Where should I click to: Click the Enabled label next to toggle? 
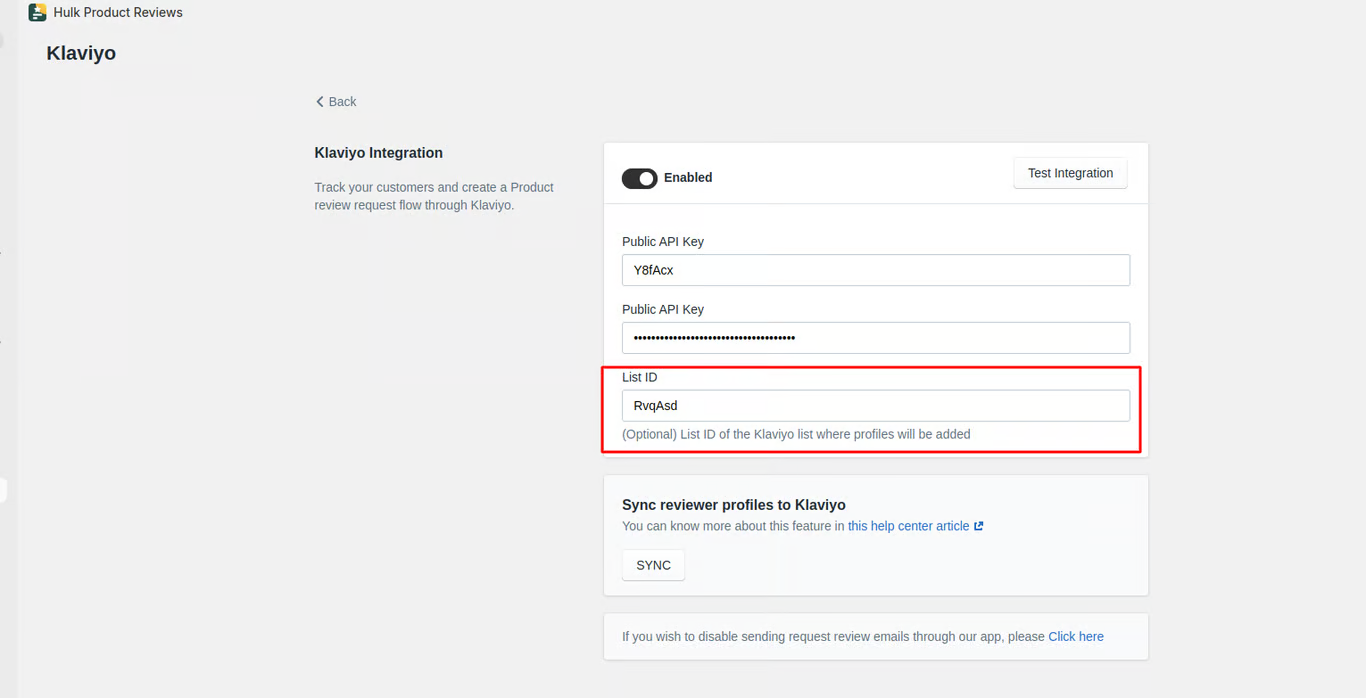(688, 178)
